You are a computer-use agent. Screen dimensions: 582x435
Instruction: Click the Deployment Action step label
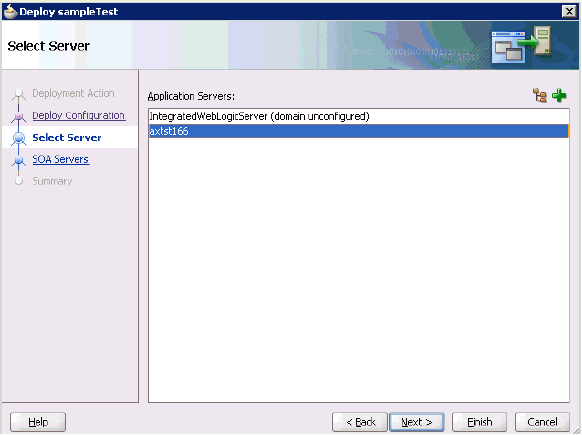click(x=73, y=93)
